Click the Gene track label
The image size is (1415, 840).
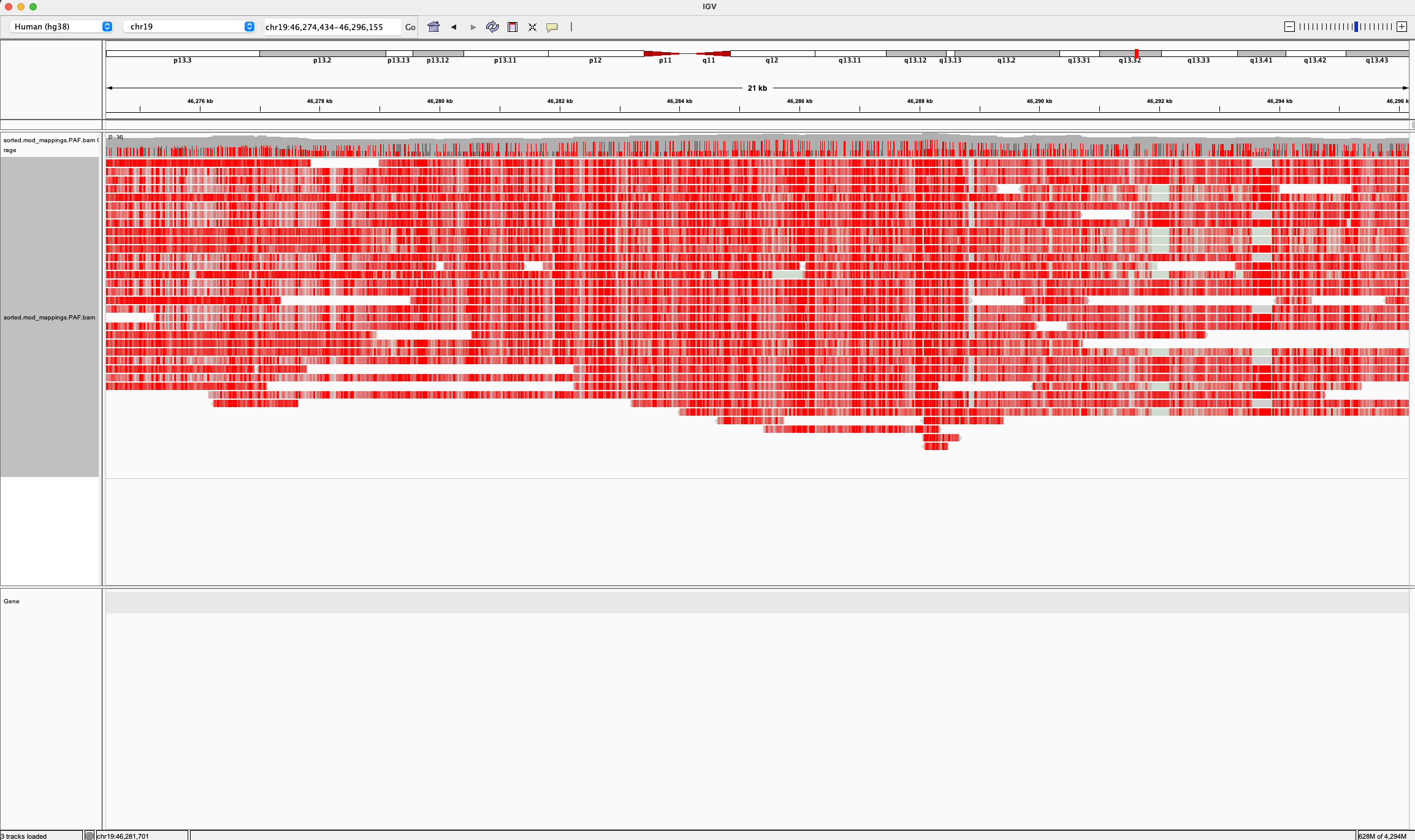pyautogui.click(x=10, y=601)
